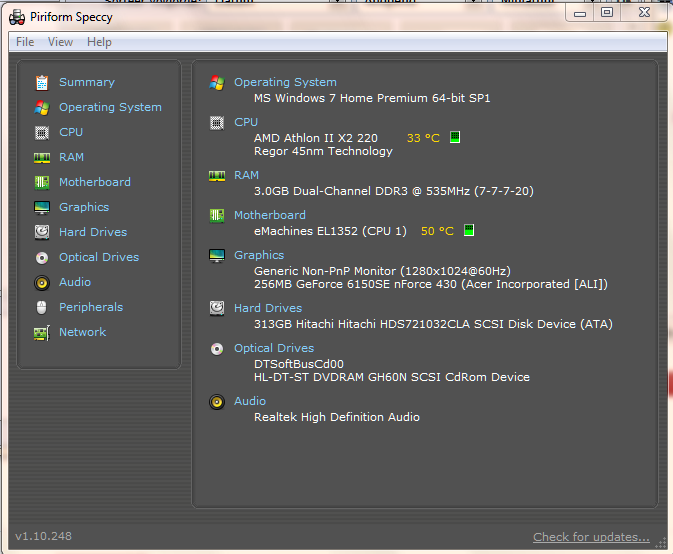Screen dimensions: 673x554
Task: Open Audio section from sidebar
Action: point(75,282)
